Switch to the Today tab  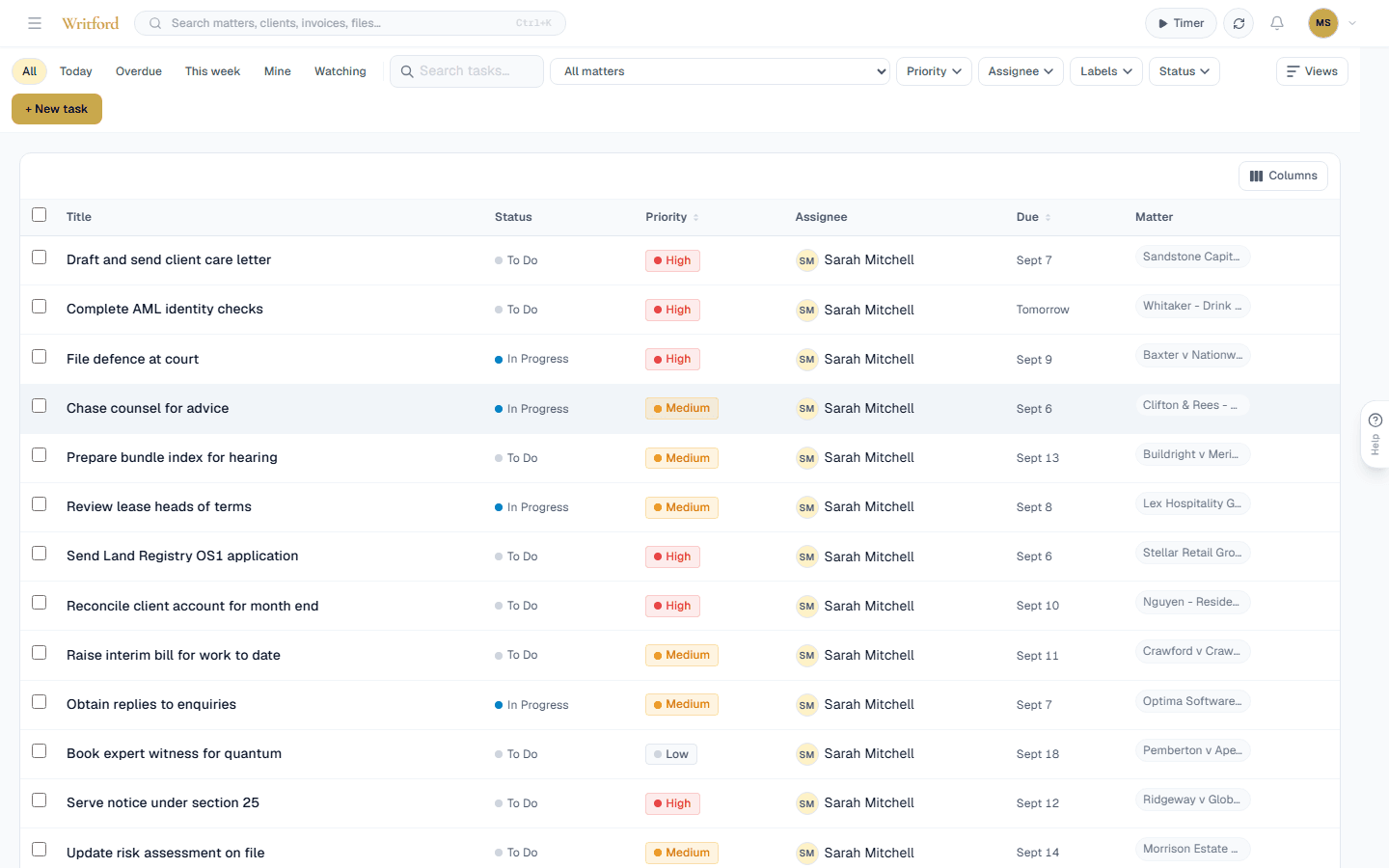(76, 71)
